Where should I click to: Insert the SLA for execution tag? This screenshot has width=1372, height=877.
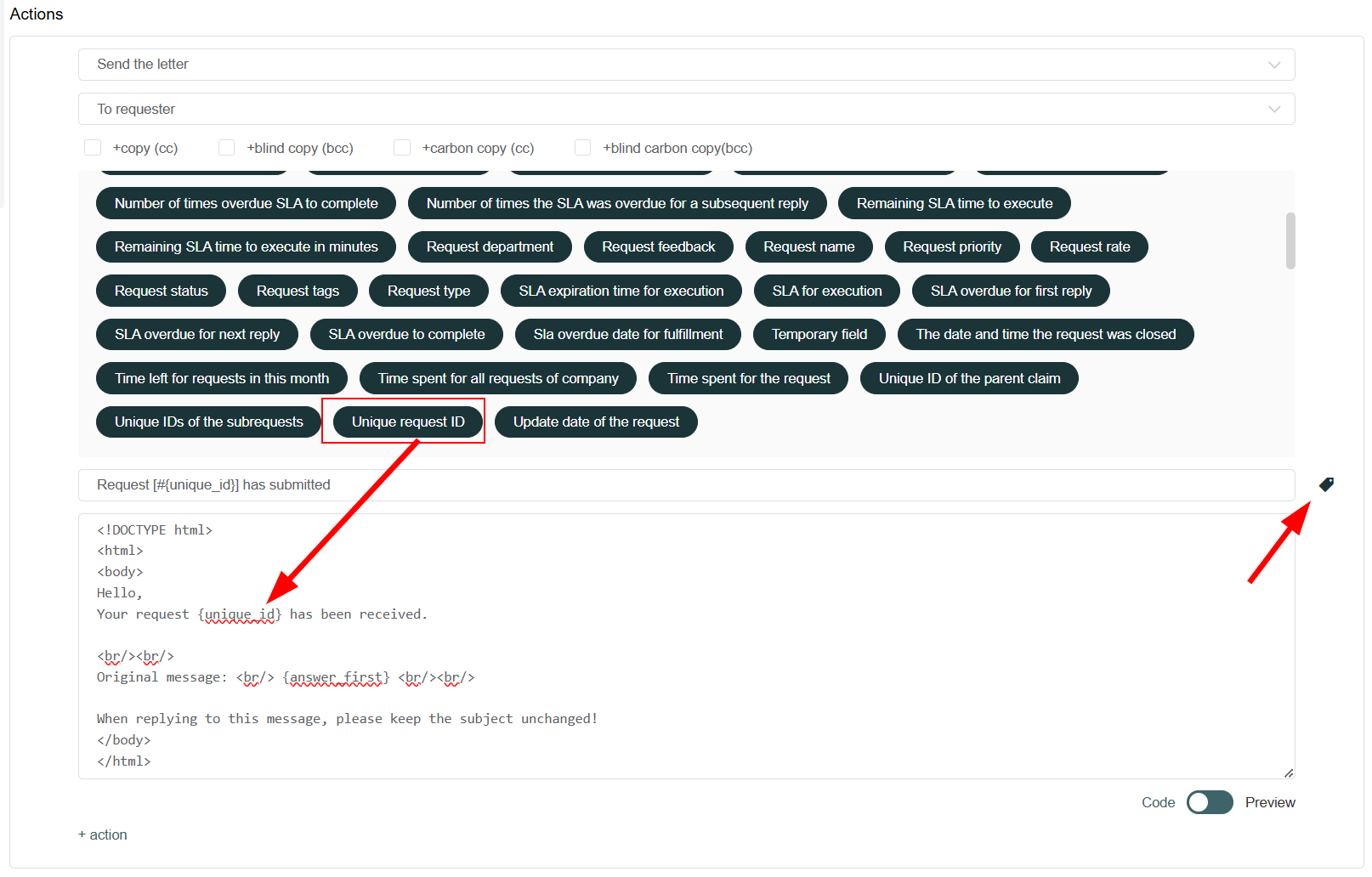827,291
